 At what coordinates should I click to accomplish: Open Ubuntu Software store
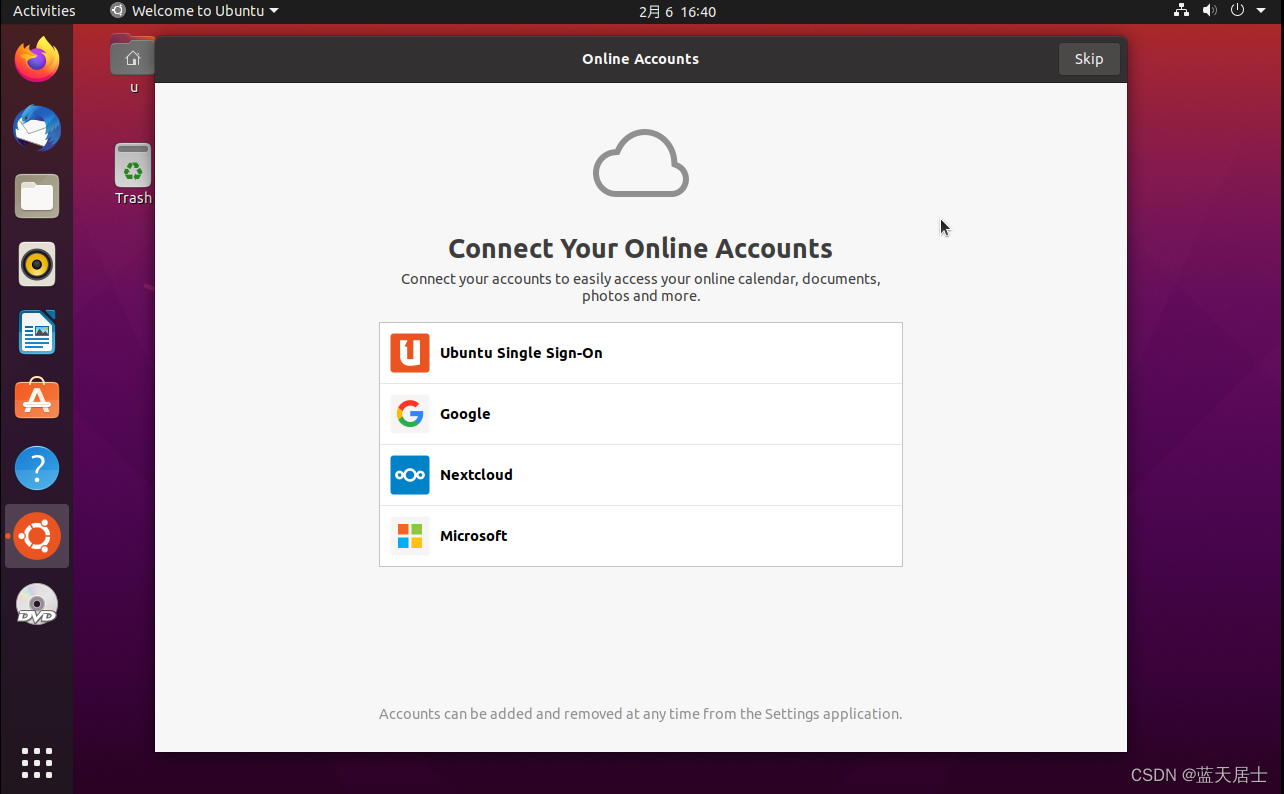tap(36, 399)
